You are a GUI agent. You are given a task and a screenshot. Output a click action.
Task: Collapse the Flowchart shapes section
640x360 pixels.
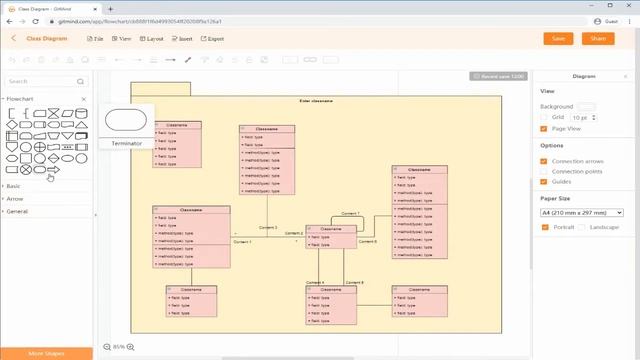(20, 99)
